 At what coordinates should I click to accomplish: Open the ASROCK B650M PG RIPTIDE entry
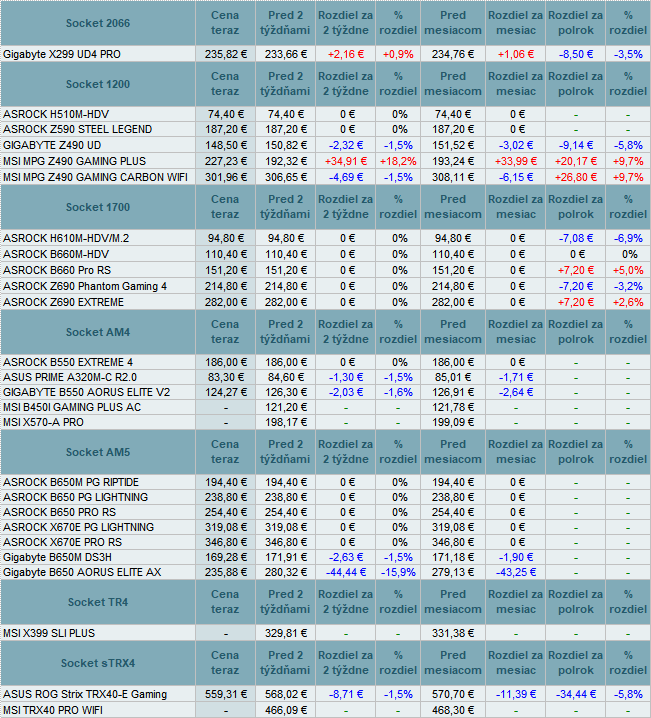click(71, 482)
